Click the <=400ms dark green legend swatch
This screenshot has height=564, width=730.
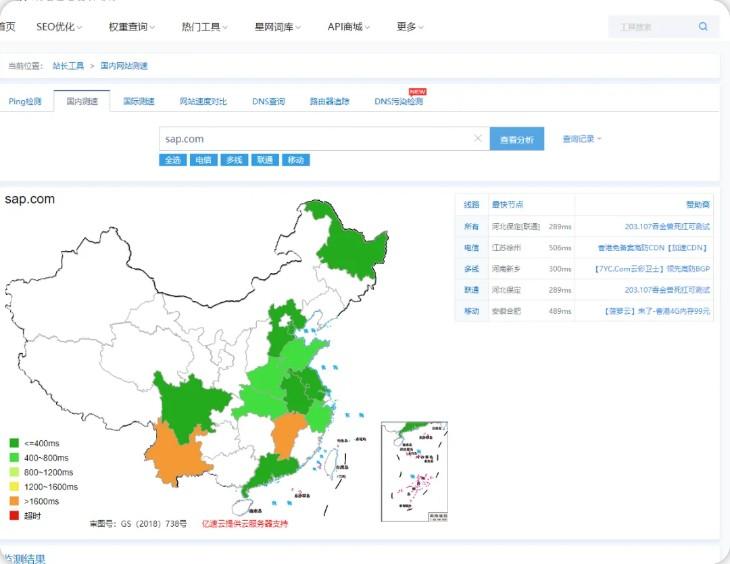[14, 443]
